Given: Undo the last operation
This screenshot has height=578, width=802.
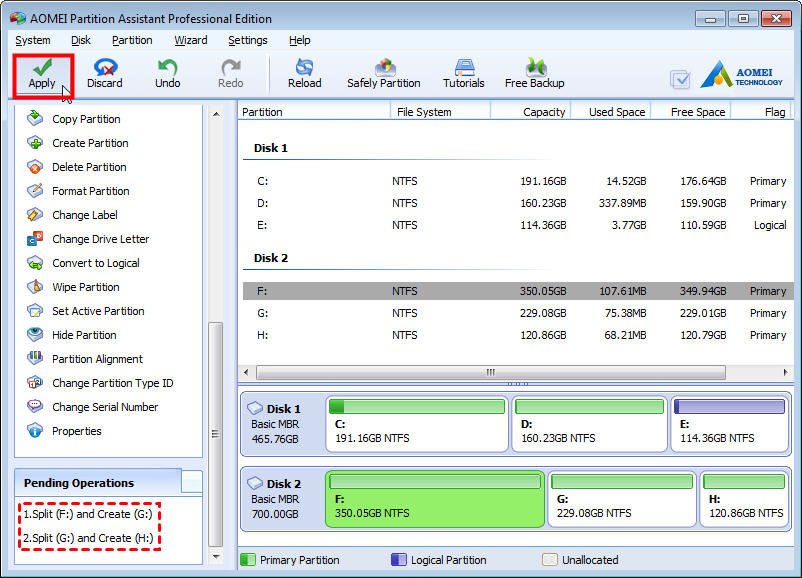Looking at the screenshot, I should pos(168,75).
